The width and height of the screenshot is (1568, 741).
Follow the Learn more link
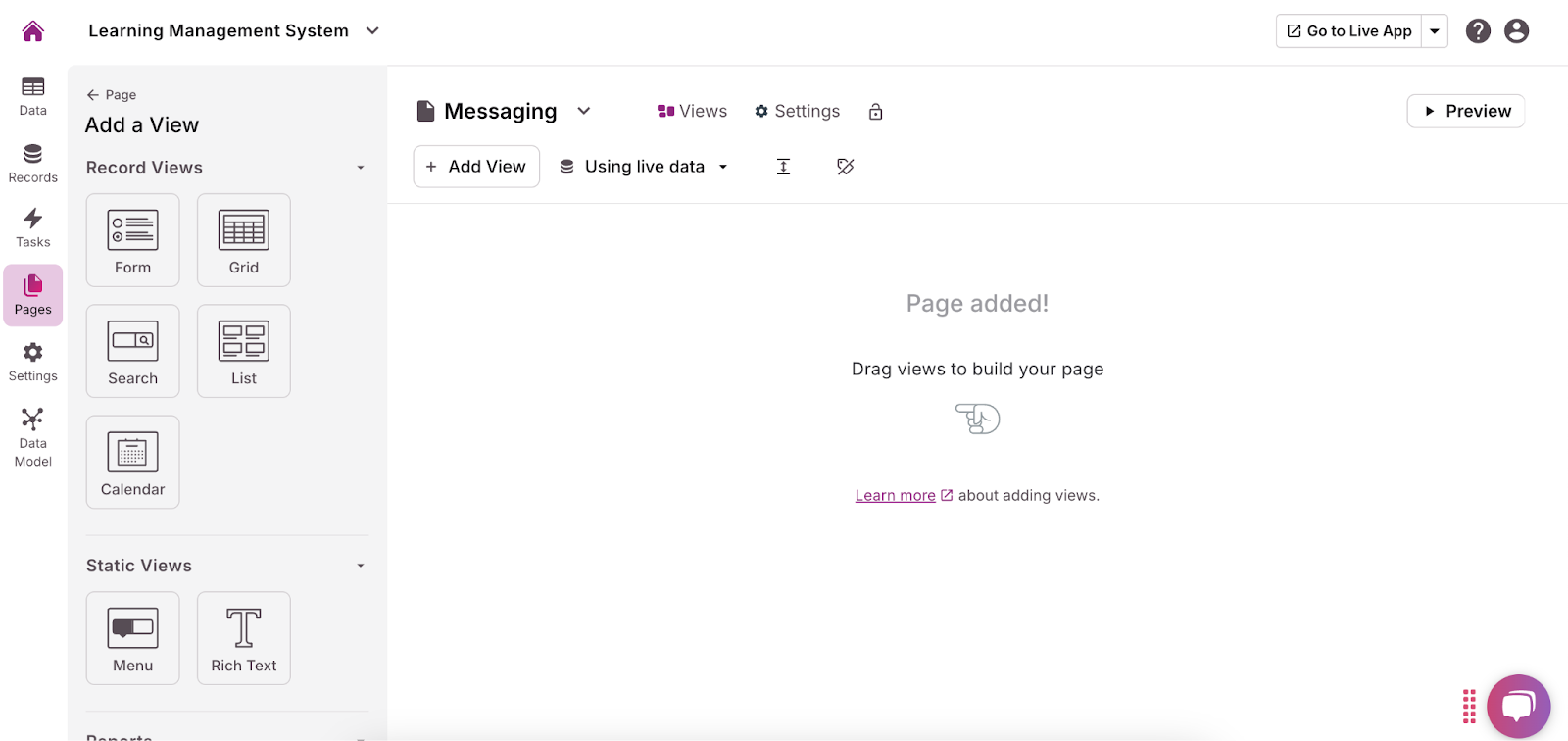895,496
